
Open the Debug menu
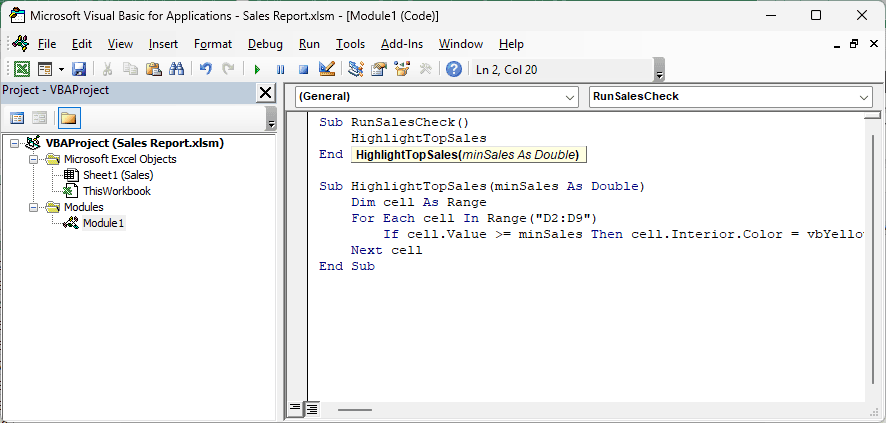tap(266, 44)
